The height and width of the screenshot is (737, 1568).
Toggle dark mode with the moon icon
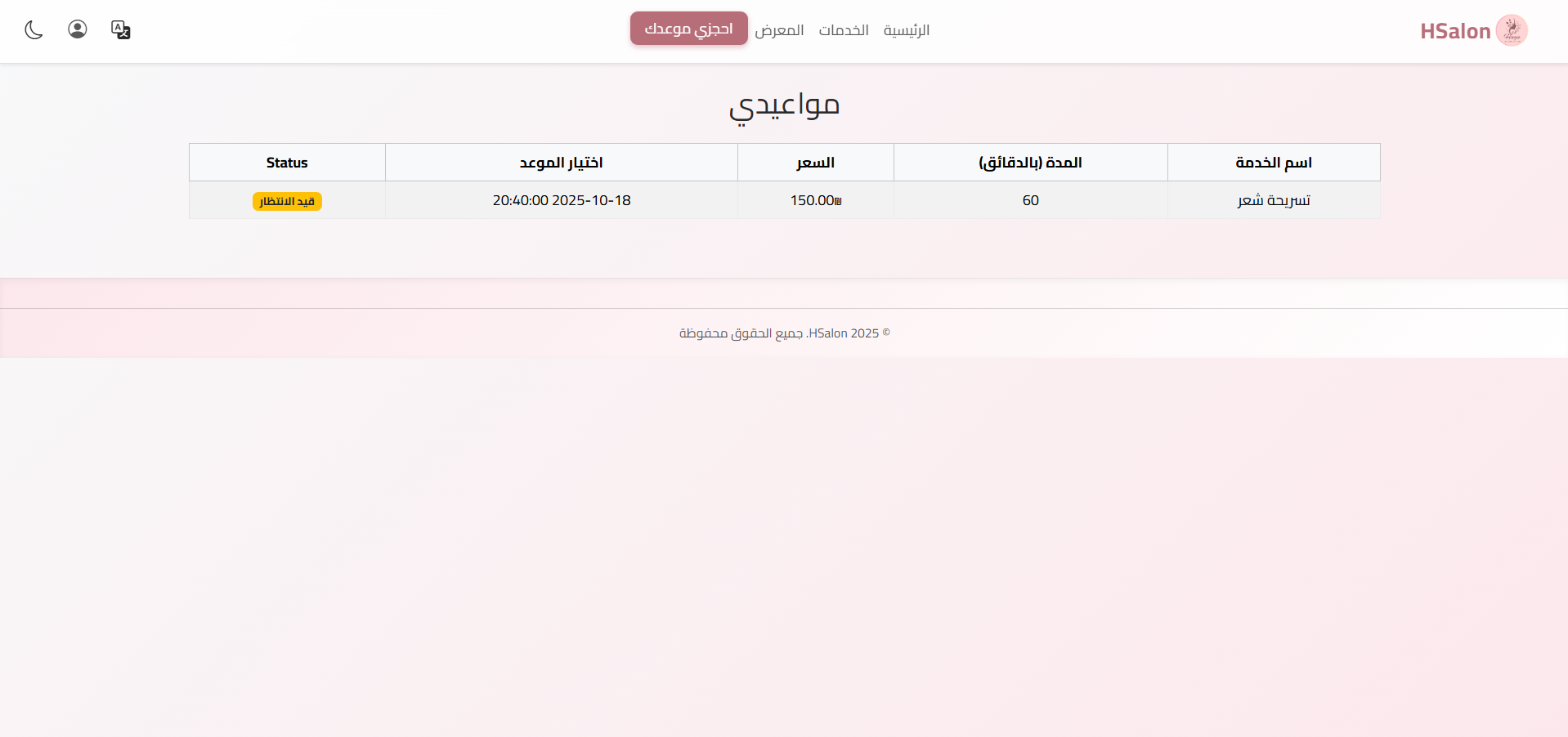[x=34, y=29]
